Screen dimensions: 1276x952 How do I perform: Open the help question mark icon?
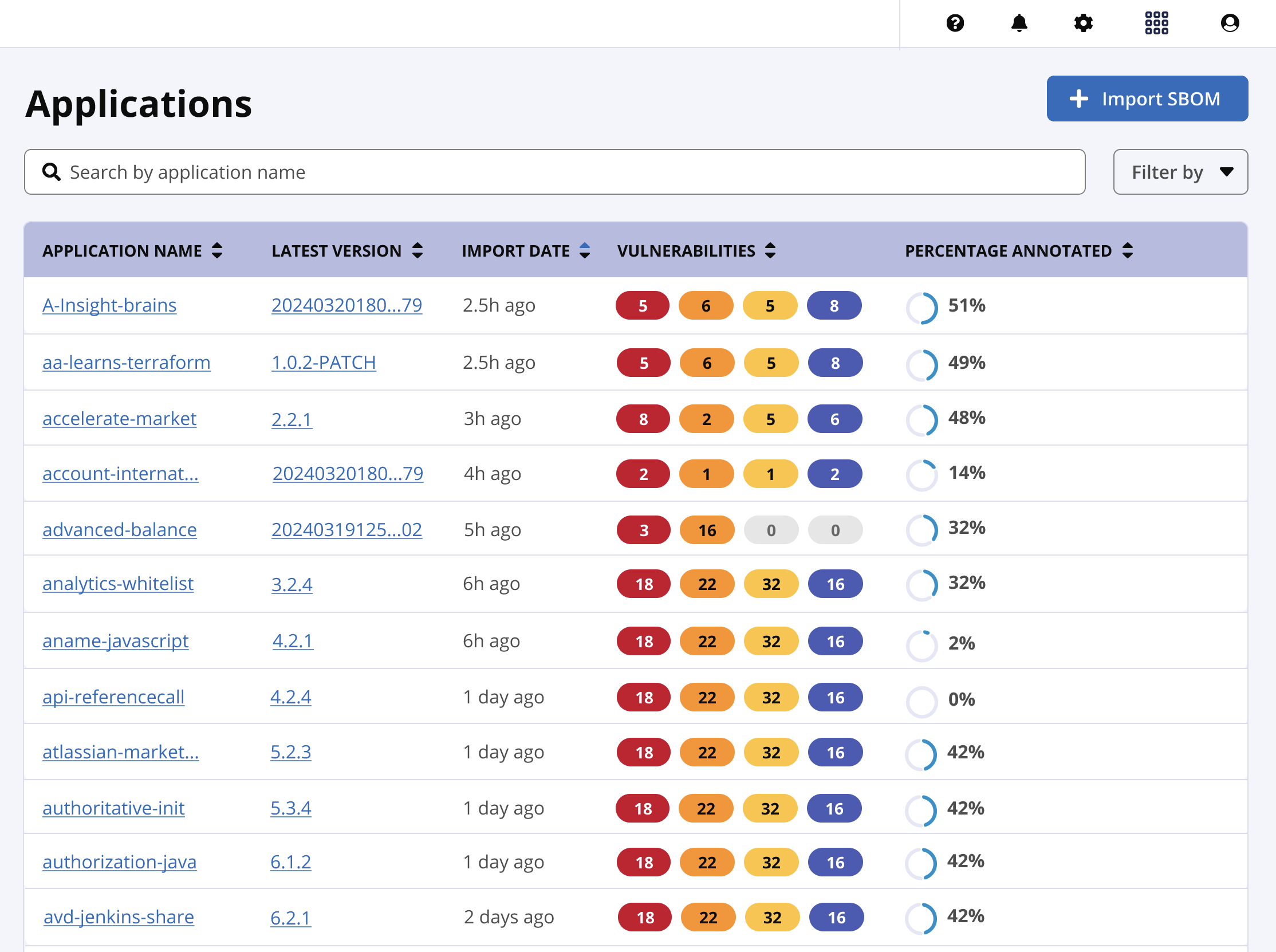(955, 23)
